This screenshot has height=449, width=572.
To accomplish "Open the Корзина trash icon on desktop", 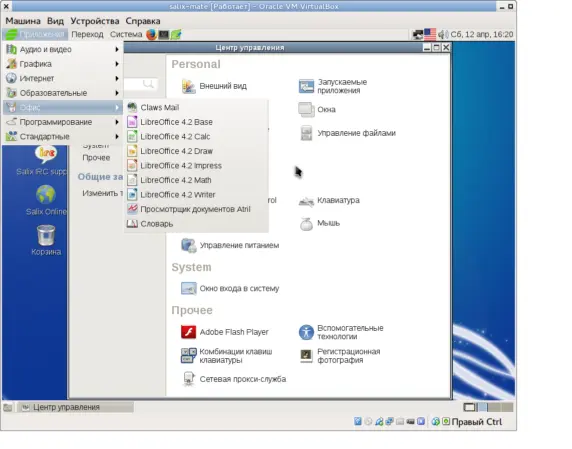I will 46,240.
